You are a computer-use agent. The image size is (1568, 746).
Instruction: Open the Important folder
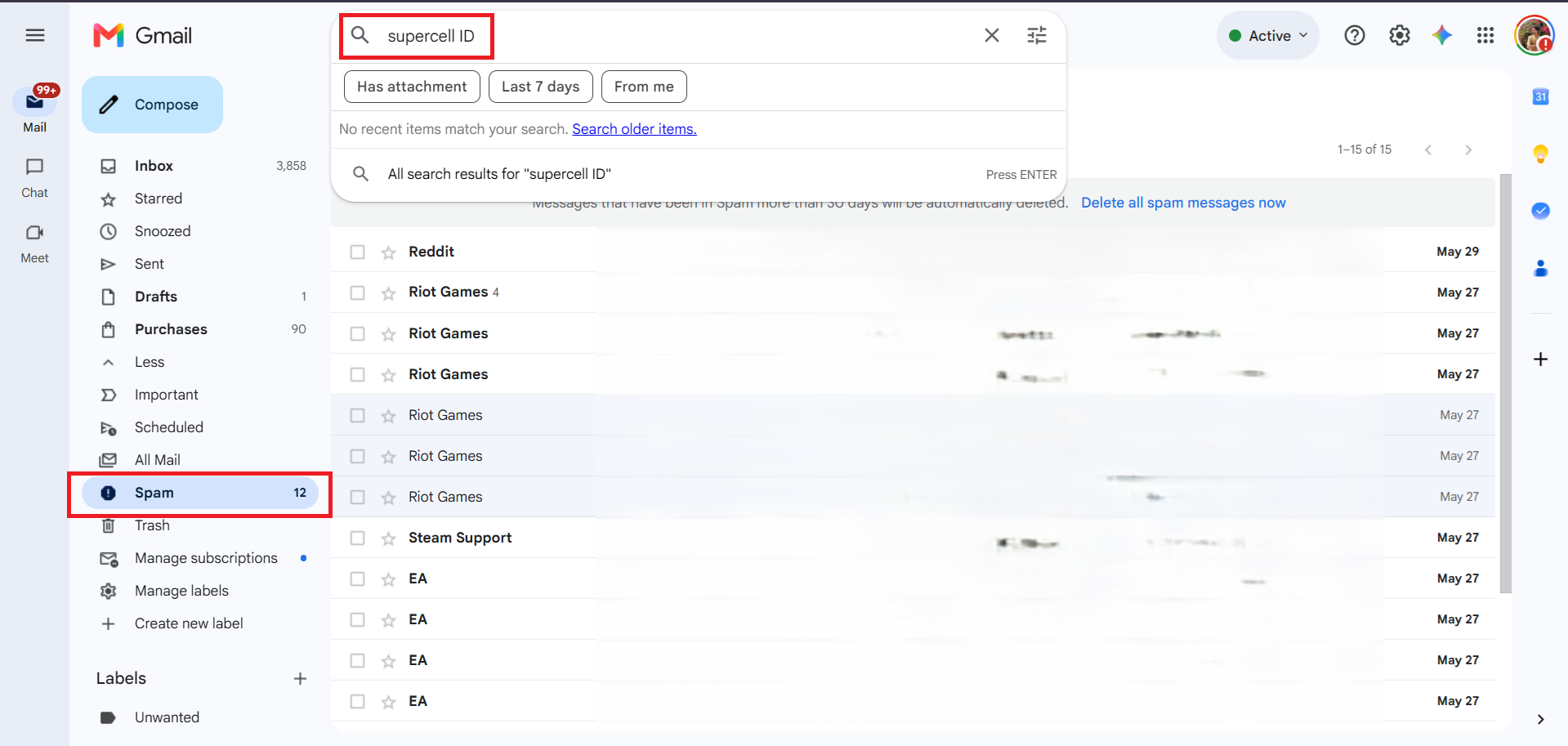[x=199, y=395]
